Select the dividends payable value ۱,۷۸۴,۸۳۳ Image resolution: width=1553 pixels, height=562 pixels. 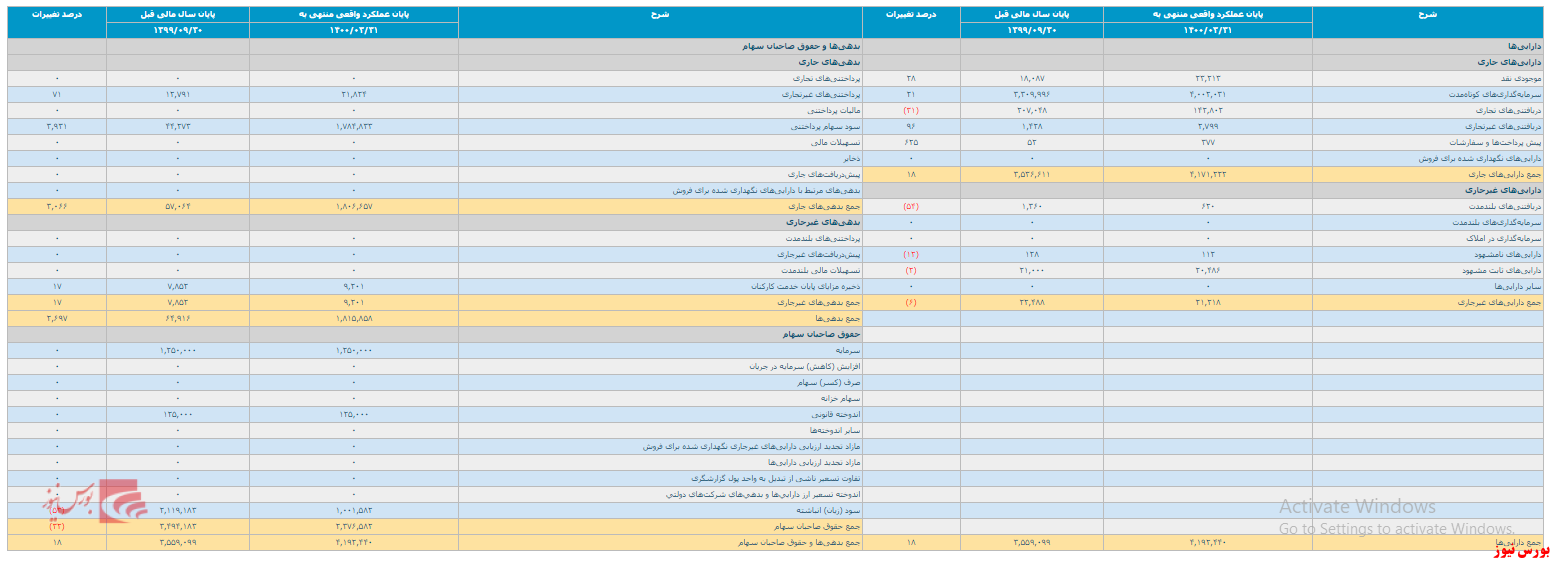tap(354, 126)
